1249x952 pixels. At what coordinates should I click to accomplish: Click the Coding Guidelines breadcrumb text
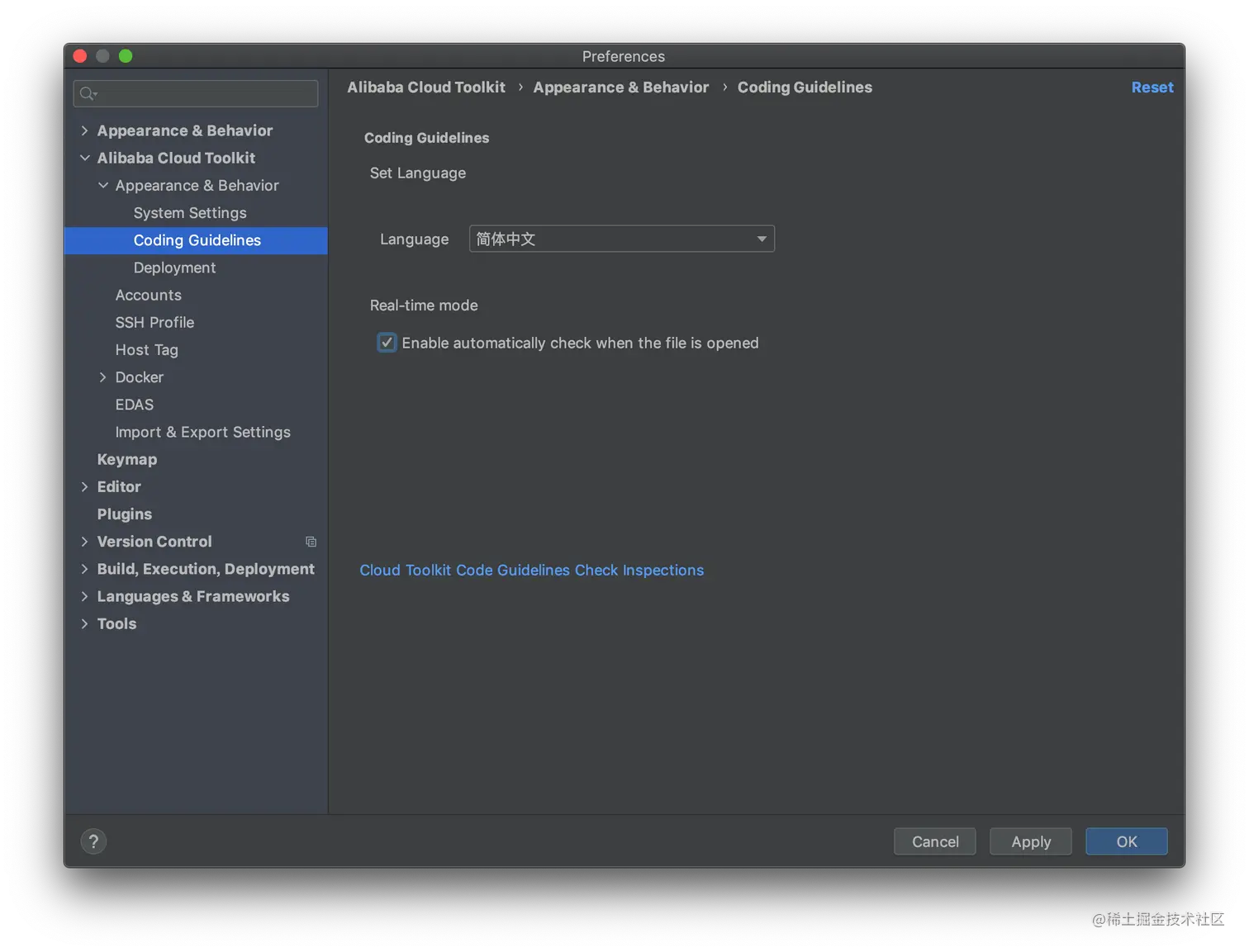[805, 88]
